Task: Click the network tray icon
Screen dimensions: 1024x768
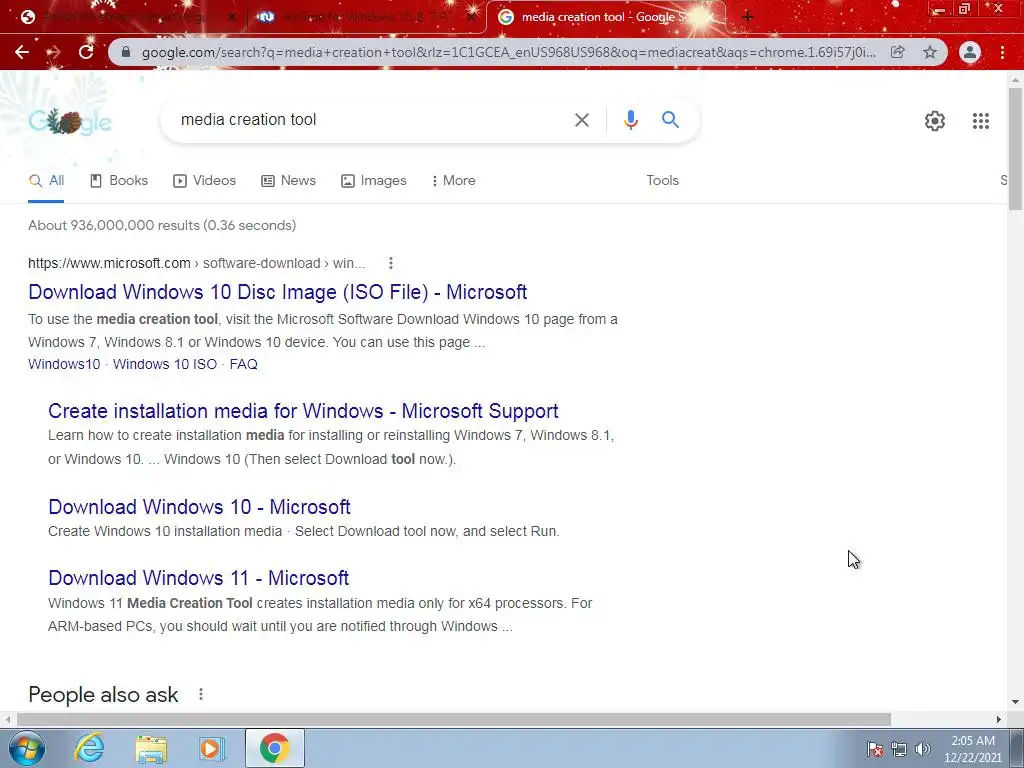Action: coord(899,749)
